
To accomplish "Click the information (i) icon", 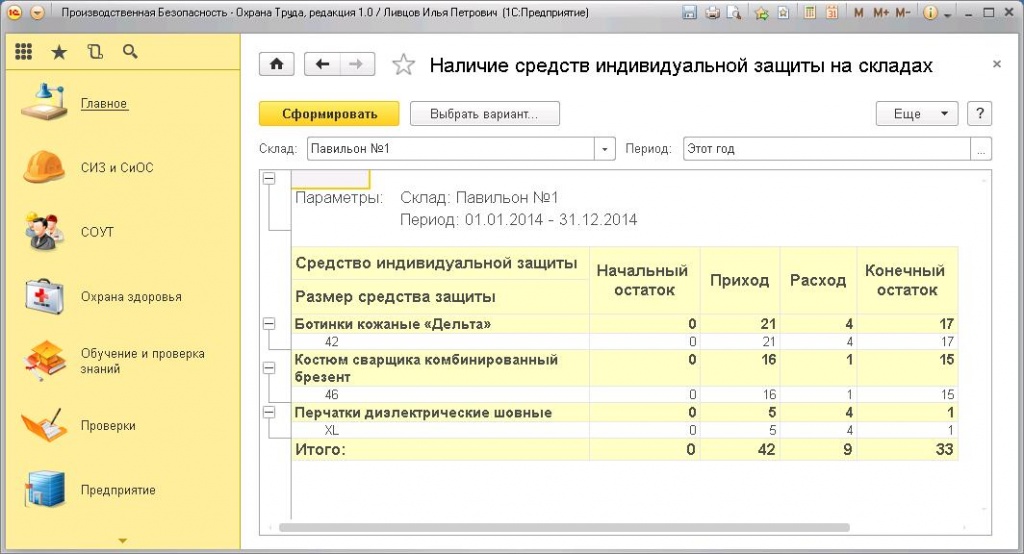I will 931,12.
